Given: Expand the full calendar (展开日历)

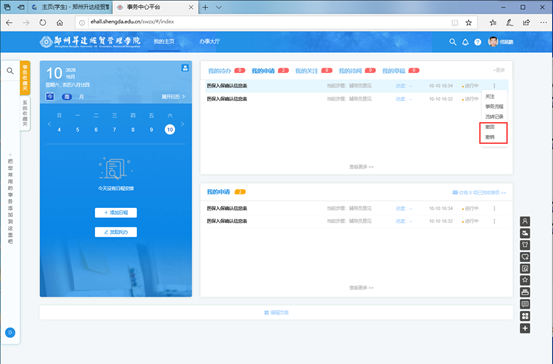Looking at the screenshot, I should (173, 97).
